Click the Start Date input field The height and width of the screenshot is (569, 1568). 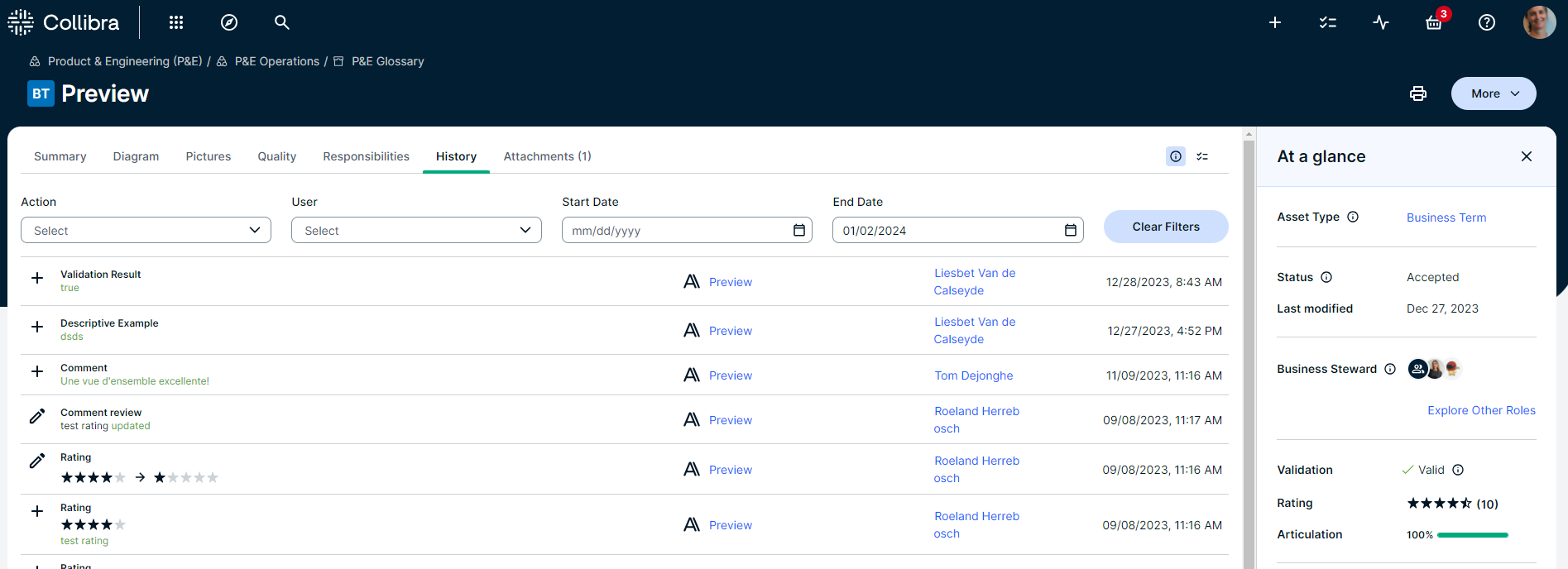674,230
